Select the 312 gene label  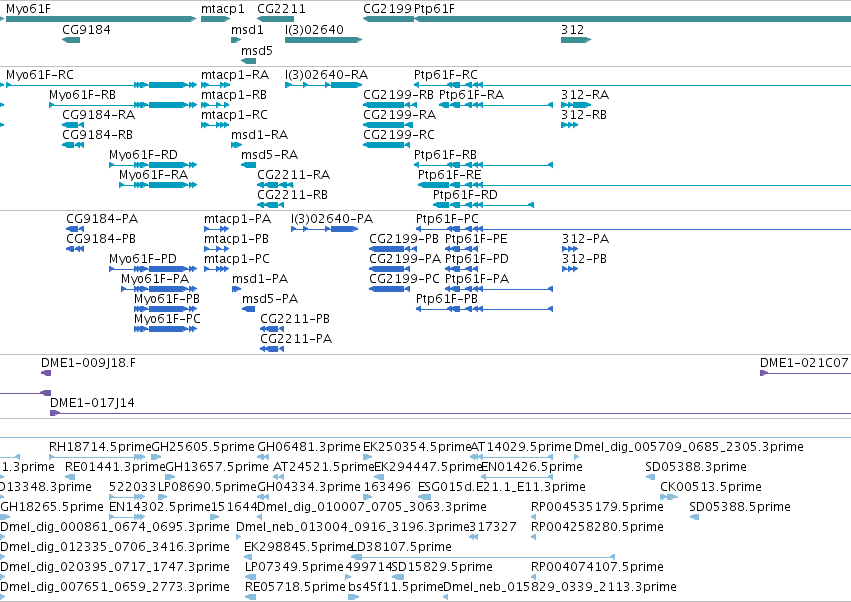click(x=573, y=29)
